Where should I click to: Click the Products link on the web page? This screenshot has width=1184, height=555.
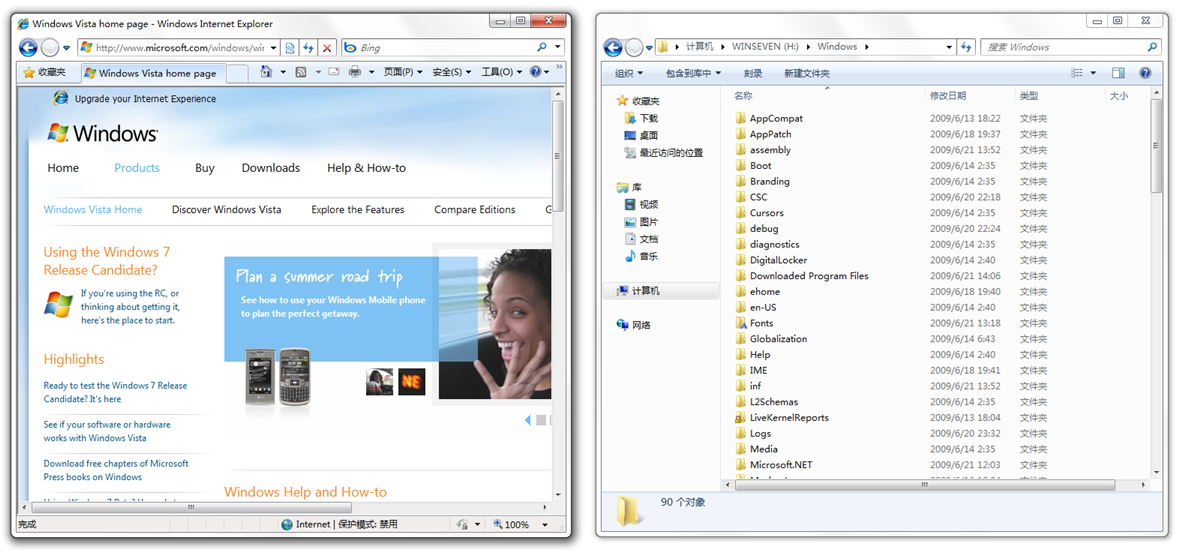click(137, 168)
